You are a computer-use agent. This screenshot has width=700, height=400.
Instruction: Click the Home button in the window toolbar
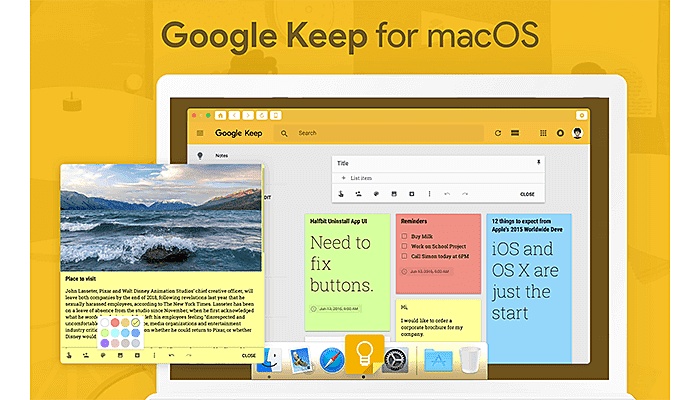pos(220,115)
